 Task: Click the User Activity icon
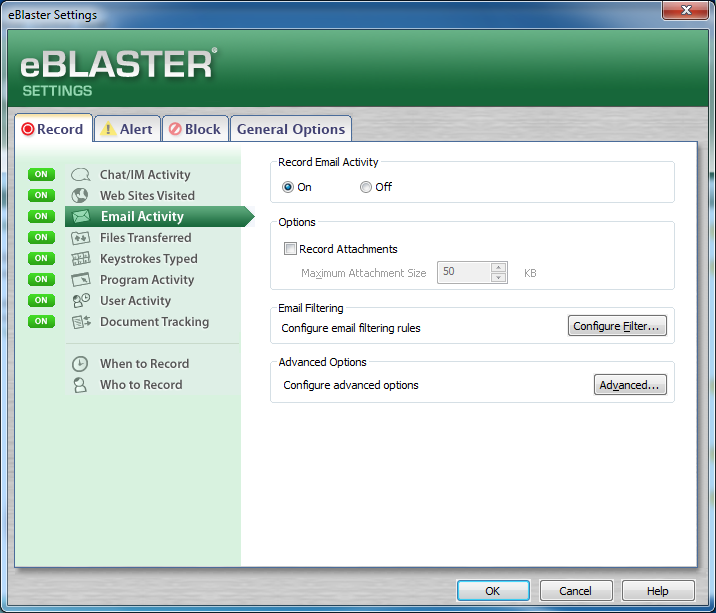81,301
